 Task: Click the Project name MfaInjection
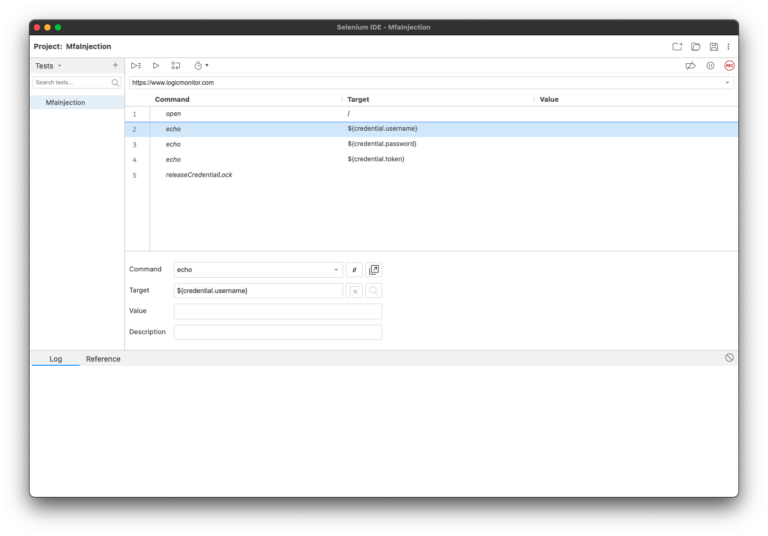pos(89,47)
